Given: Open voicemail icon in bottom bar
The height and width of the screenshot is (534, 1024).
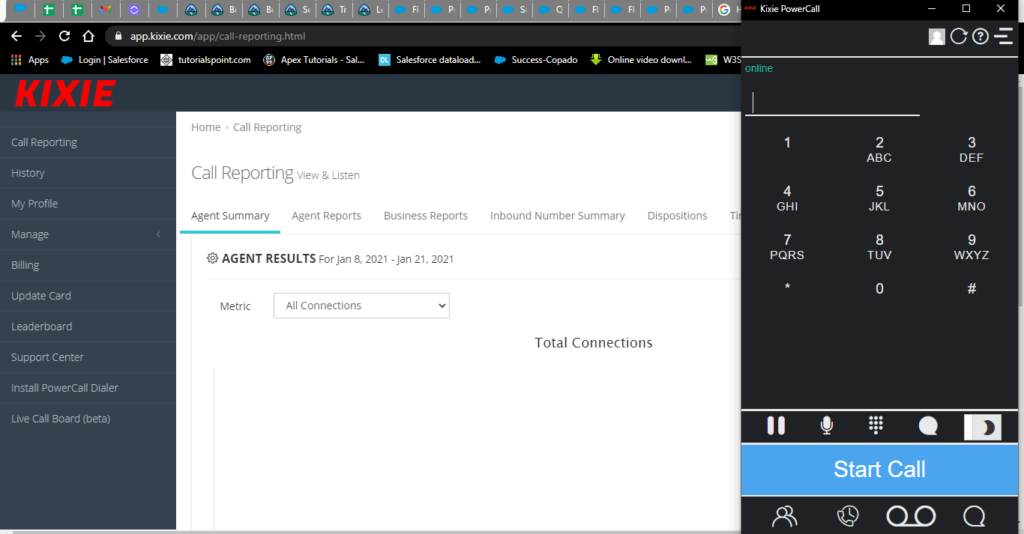Looking at the screenshot, I should [911, 516].
